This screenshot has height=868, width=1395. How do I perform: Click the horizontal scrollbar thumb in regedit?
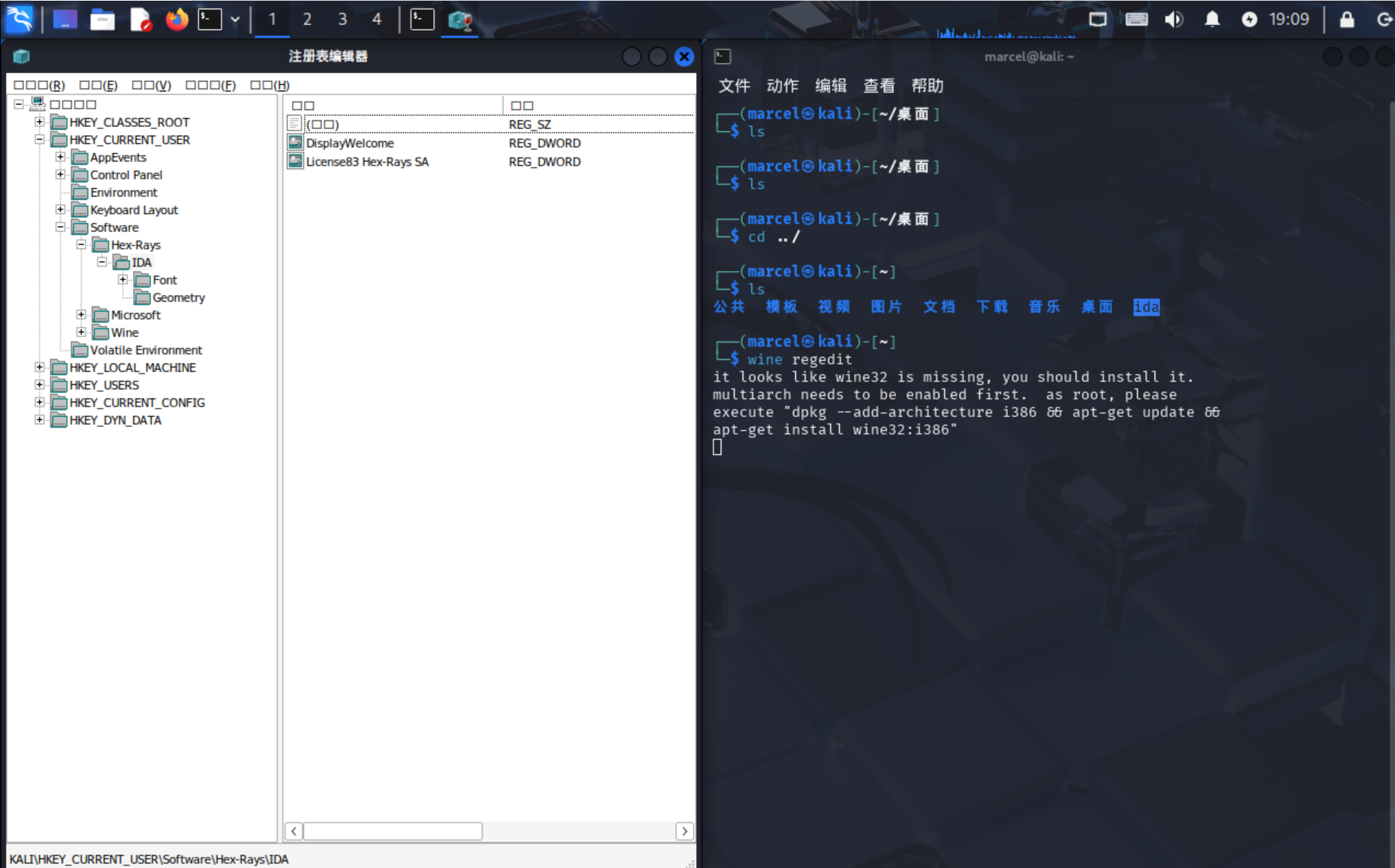pyautogui.click(x=393, y=831)
